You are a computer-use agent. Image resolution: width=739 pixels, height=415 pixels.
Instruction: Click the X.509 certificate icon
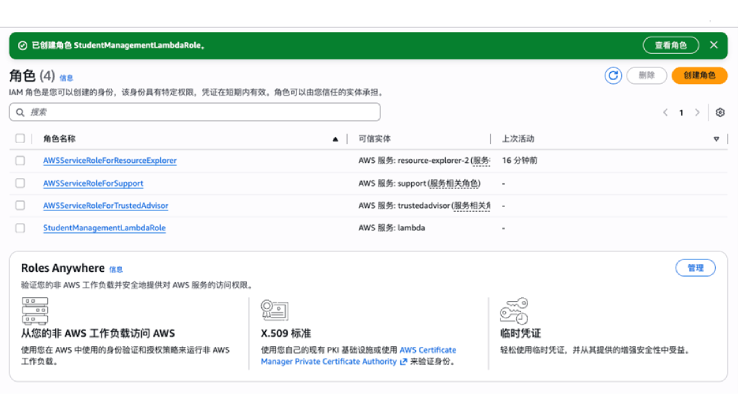pos(274,310)
